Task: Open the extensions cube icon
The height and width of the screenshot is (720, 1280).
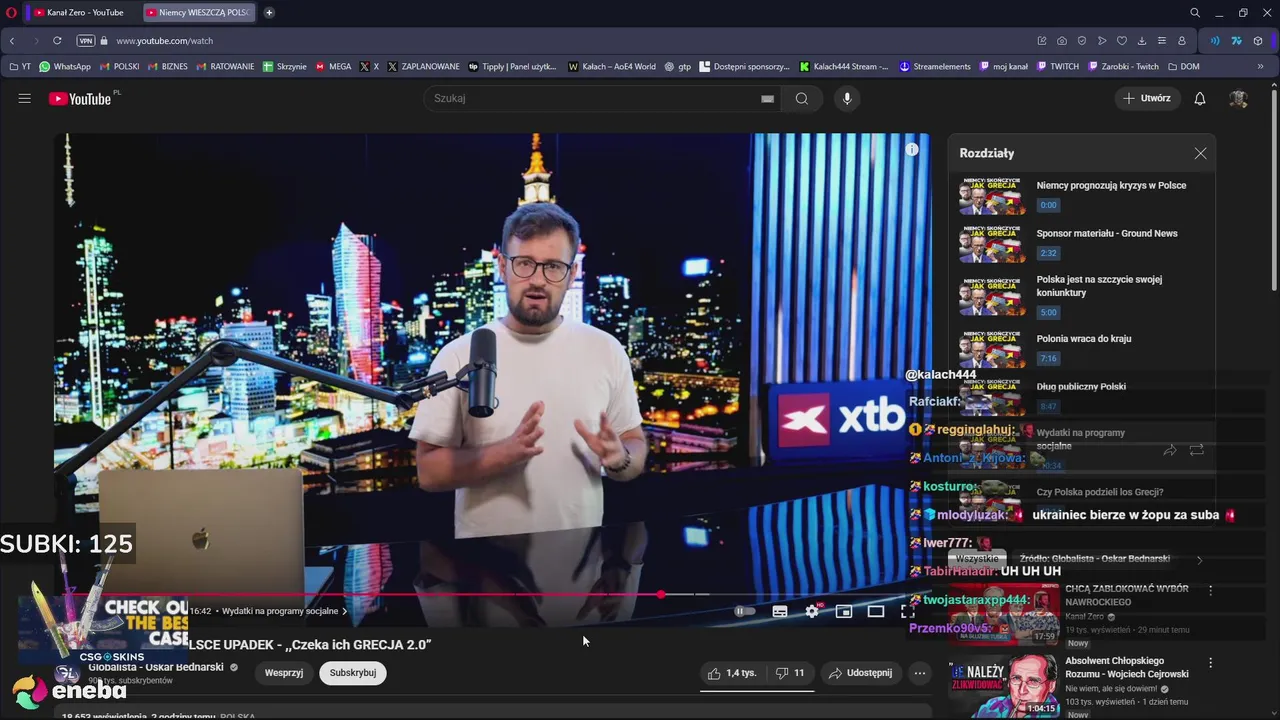Action: (x=1258, y=41)
